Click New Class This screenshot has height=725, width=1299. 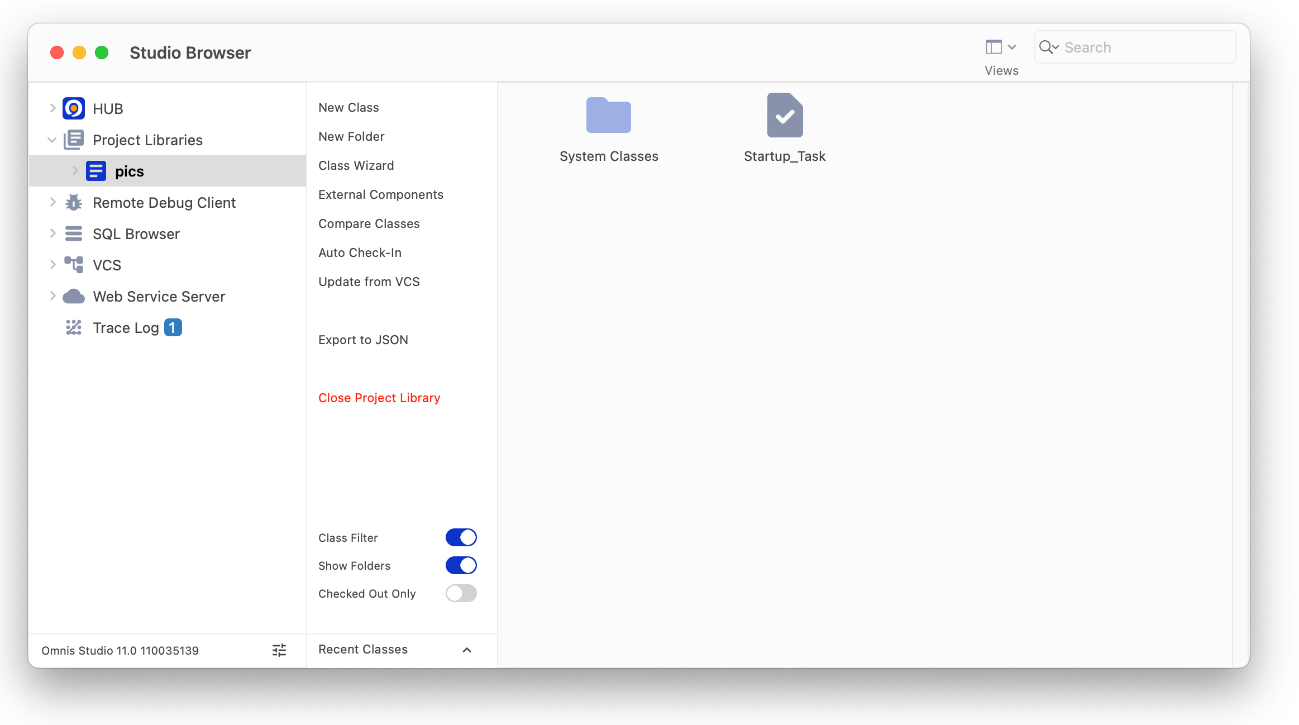click(x=349, y=107)
